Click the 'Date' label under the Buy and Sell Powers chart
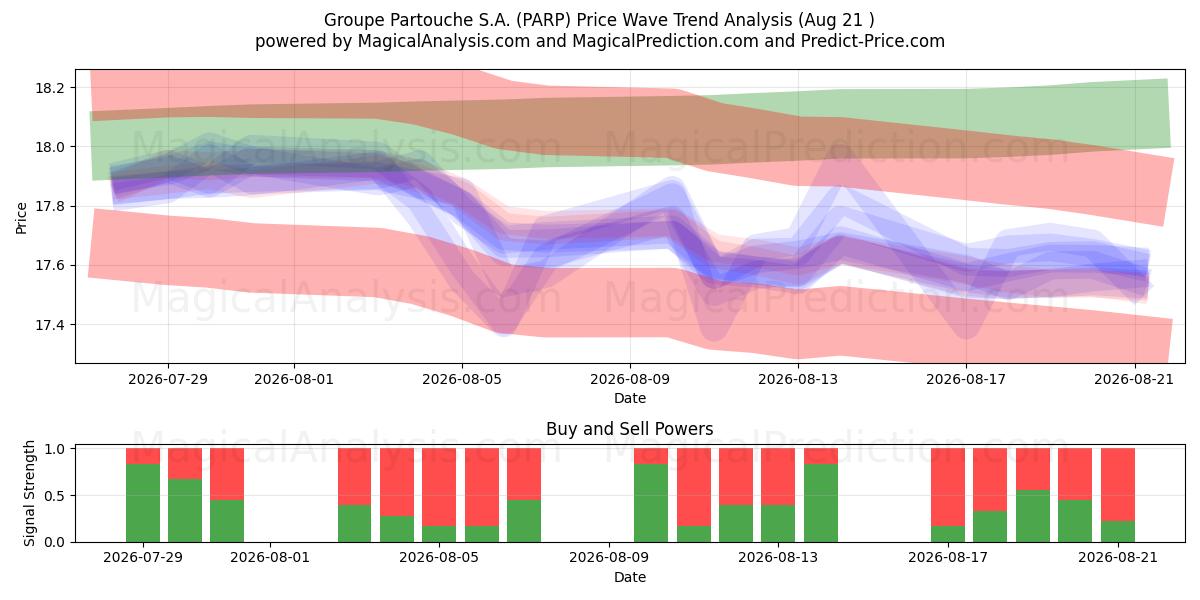This screenshot has width=1200, height=600. click(630, 577)
